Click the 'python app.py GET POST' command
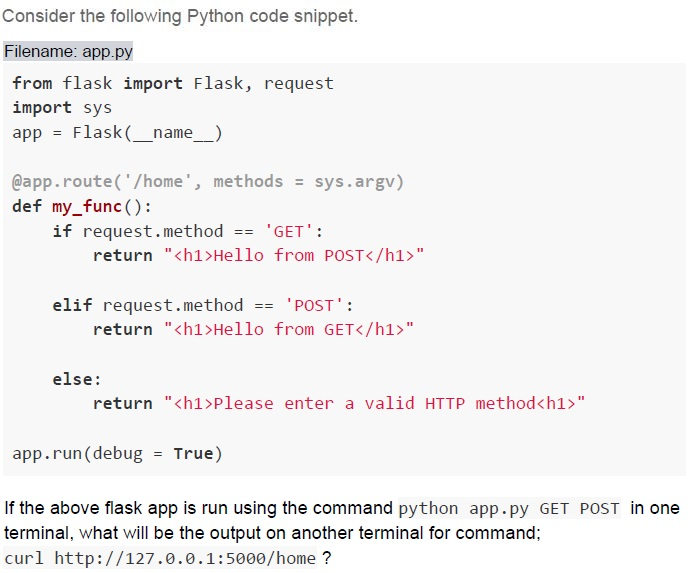 [x=509, y=509]
